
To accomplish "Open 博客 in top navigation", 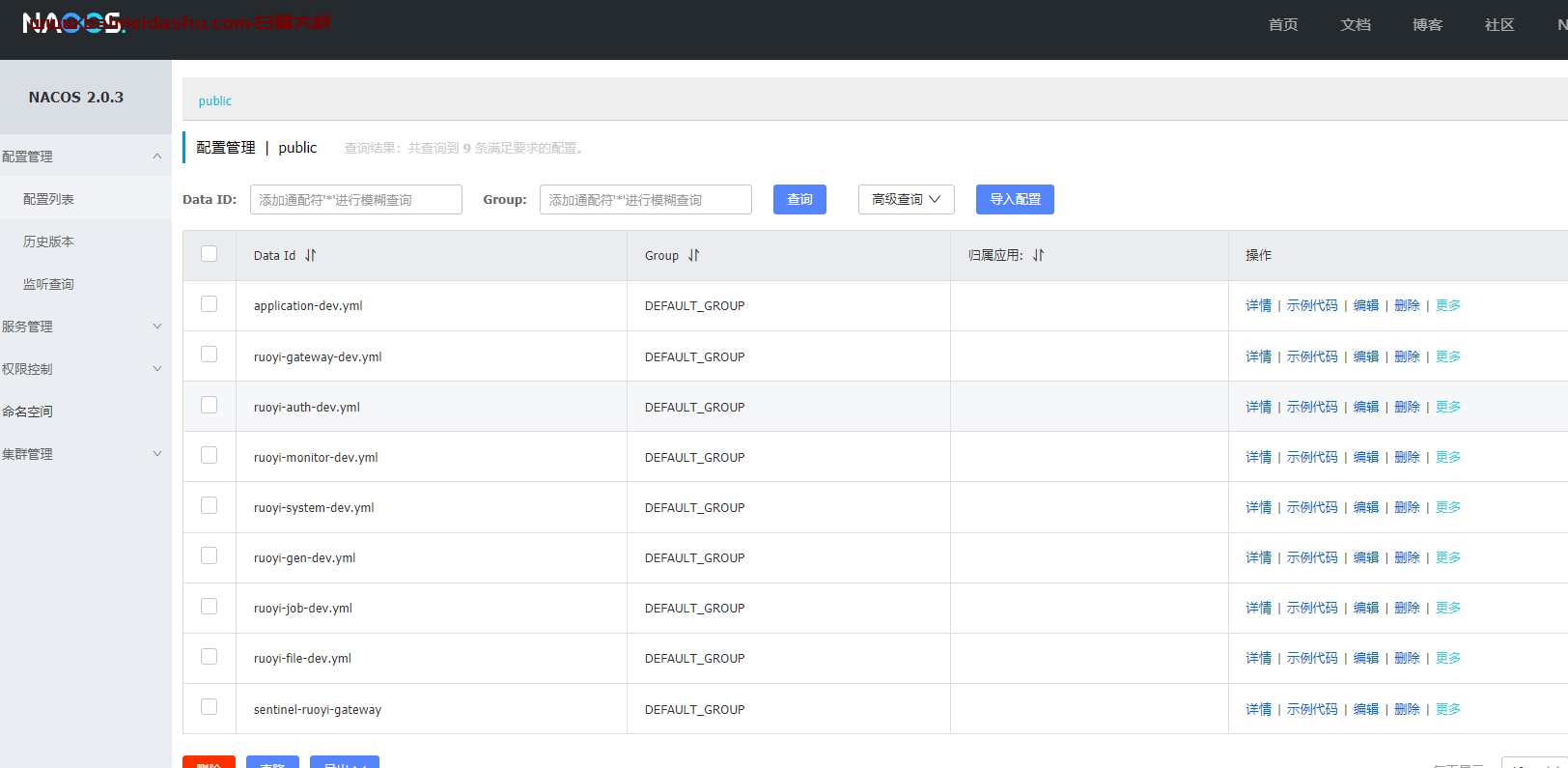I will click(x=1427, y=24).
